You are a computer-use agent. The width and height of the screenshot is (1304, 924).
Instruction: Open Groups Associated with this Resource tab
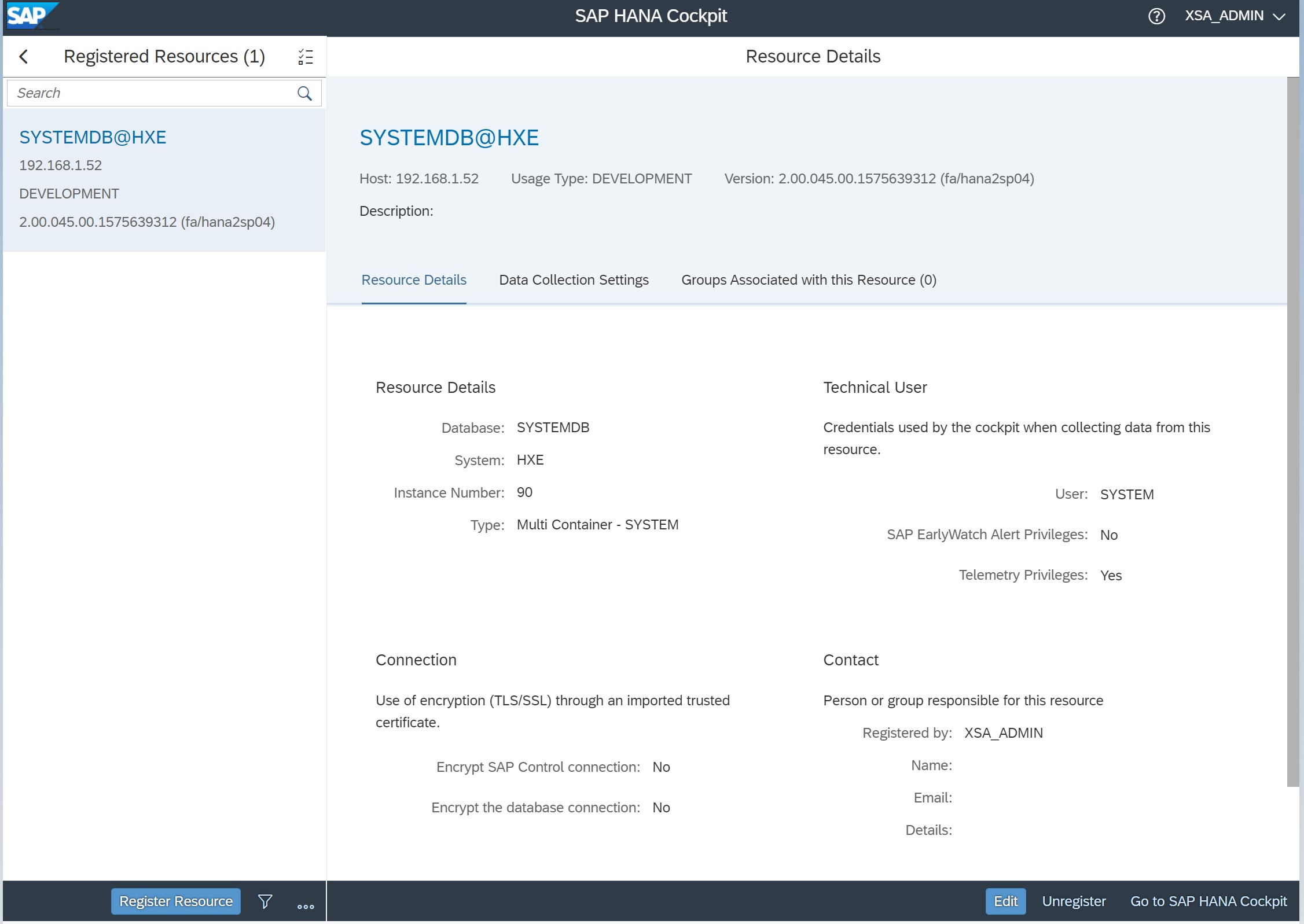click(808, 280)
